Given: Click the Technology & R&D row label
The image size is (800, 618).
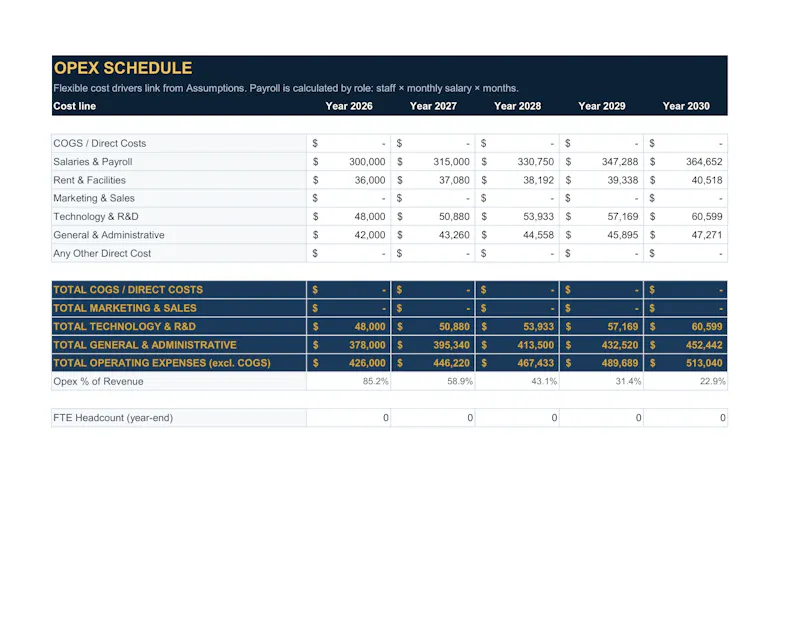Looking at the screenshot, I should (96, 216).
